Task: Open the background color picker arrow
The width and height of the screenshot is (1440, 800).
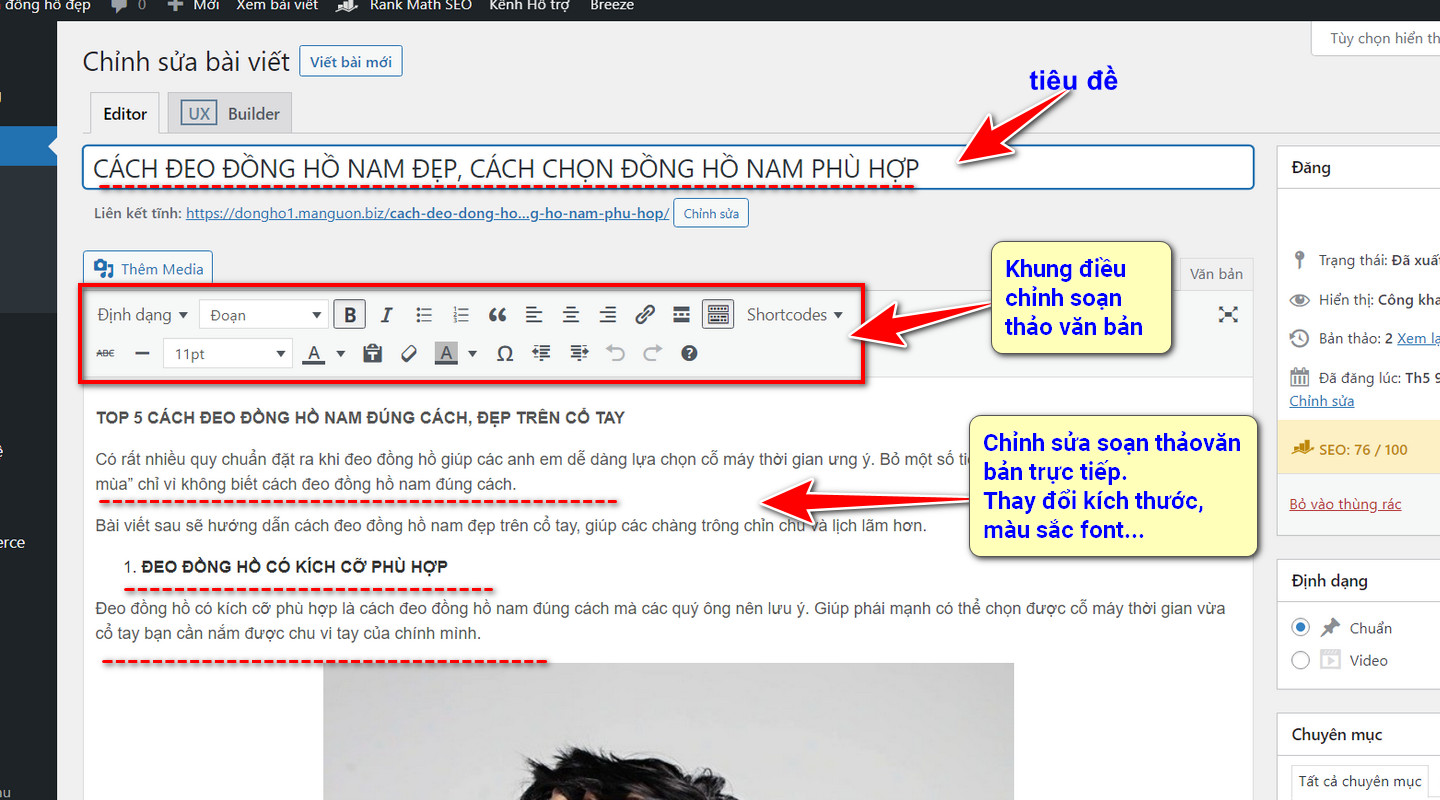Action: (x=472, y=353)
